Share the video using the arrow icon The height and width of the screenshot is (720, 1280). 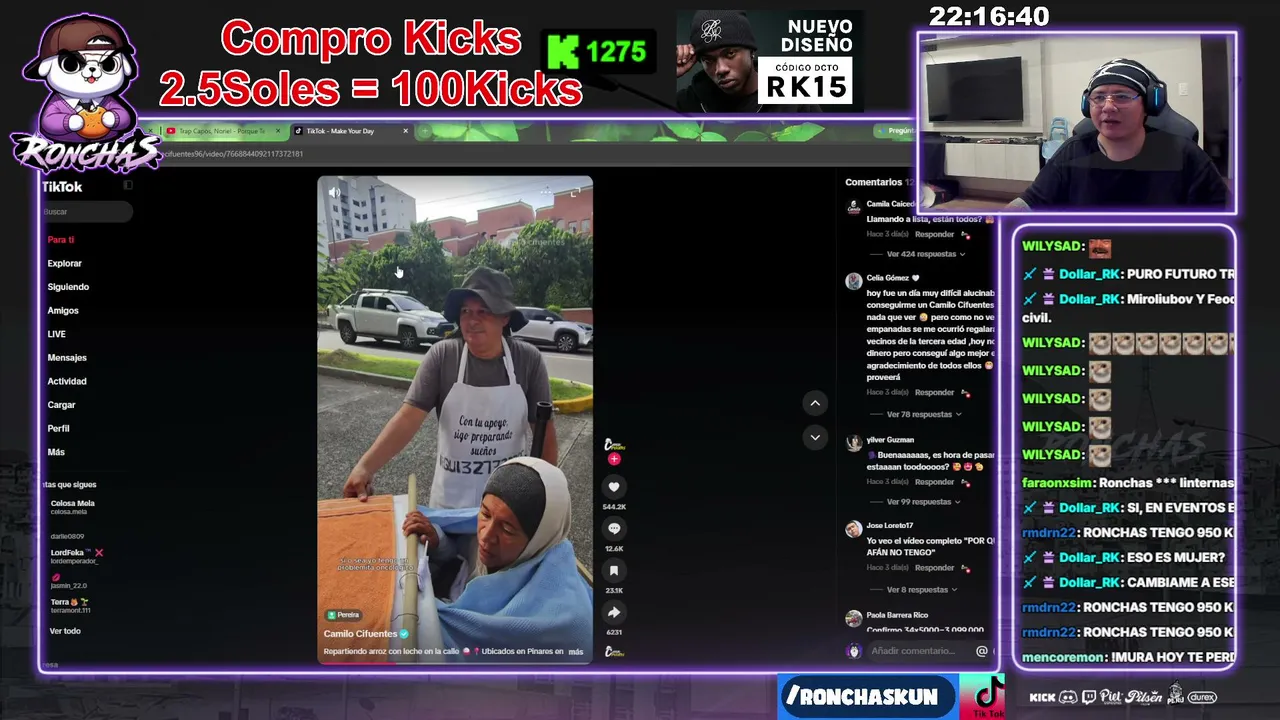(614, 613)
